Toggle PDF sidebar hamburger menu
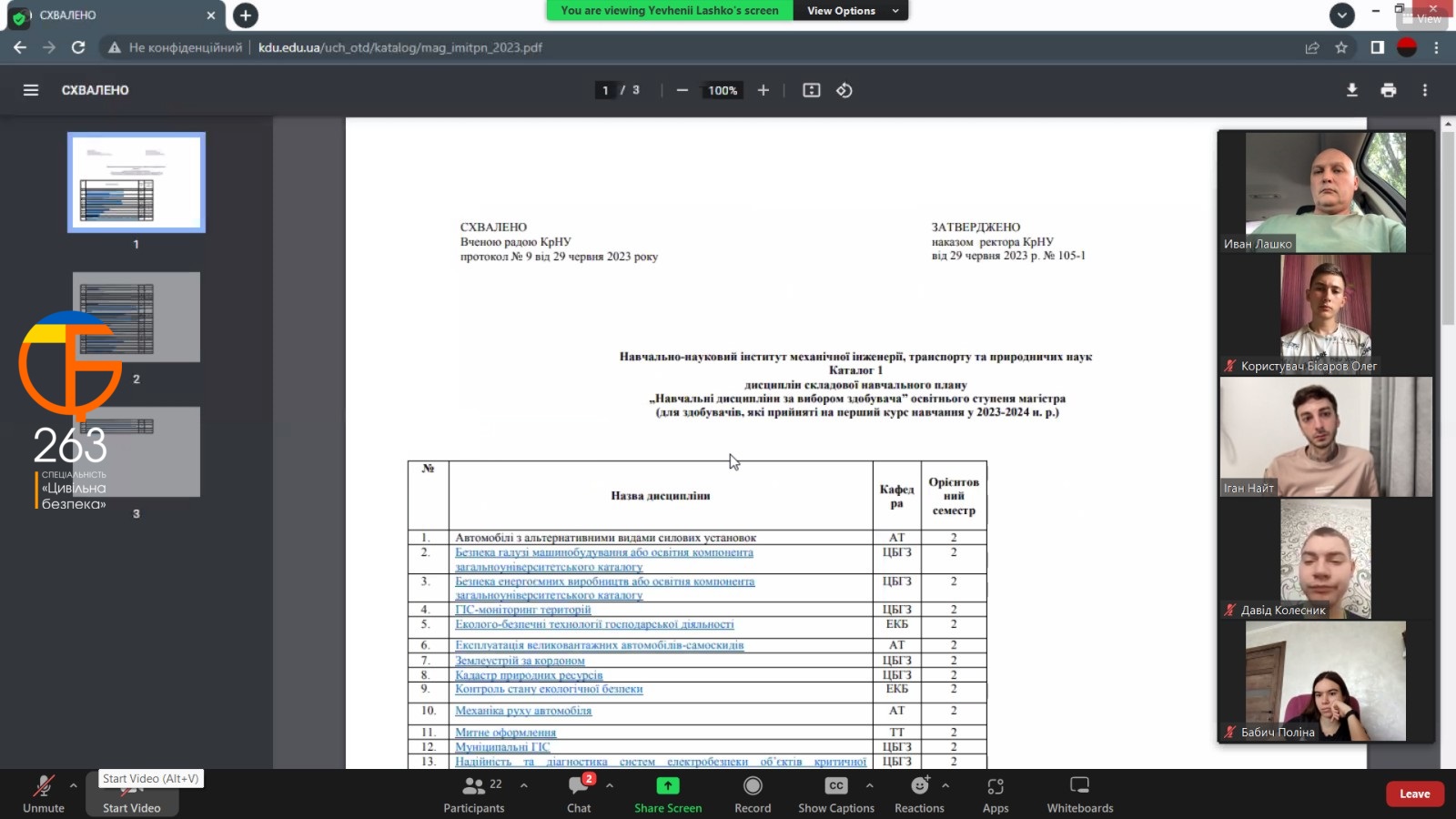Image resolution: width=1456 pixels, height=819 pixels. [31, 90]
